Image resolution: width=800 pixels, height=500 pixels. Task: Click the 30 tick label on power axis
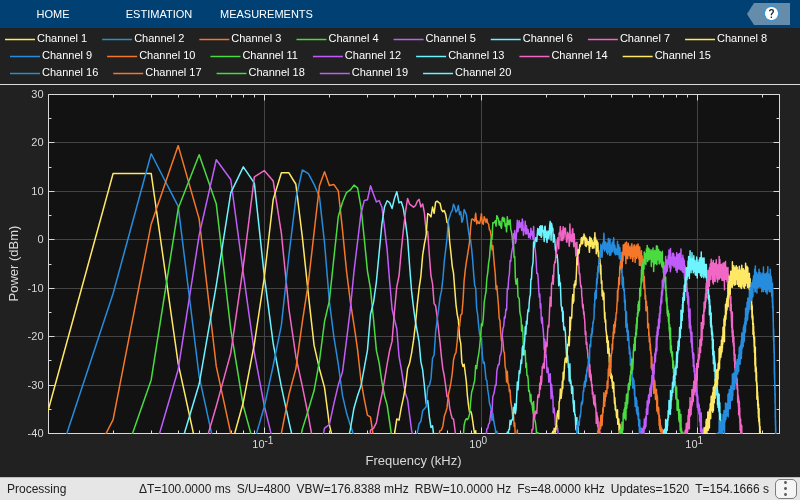click(37, 94)
